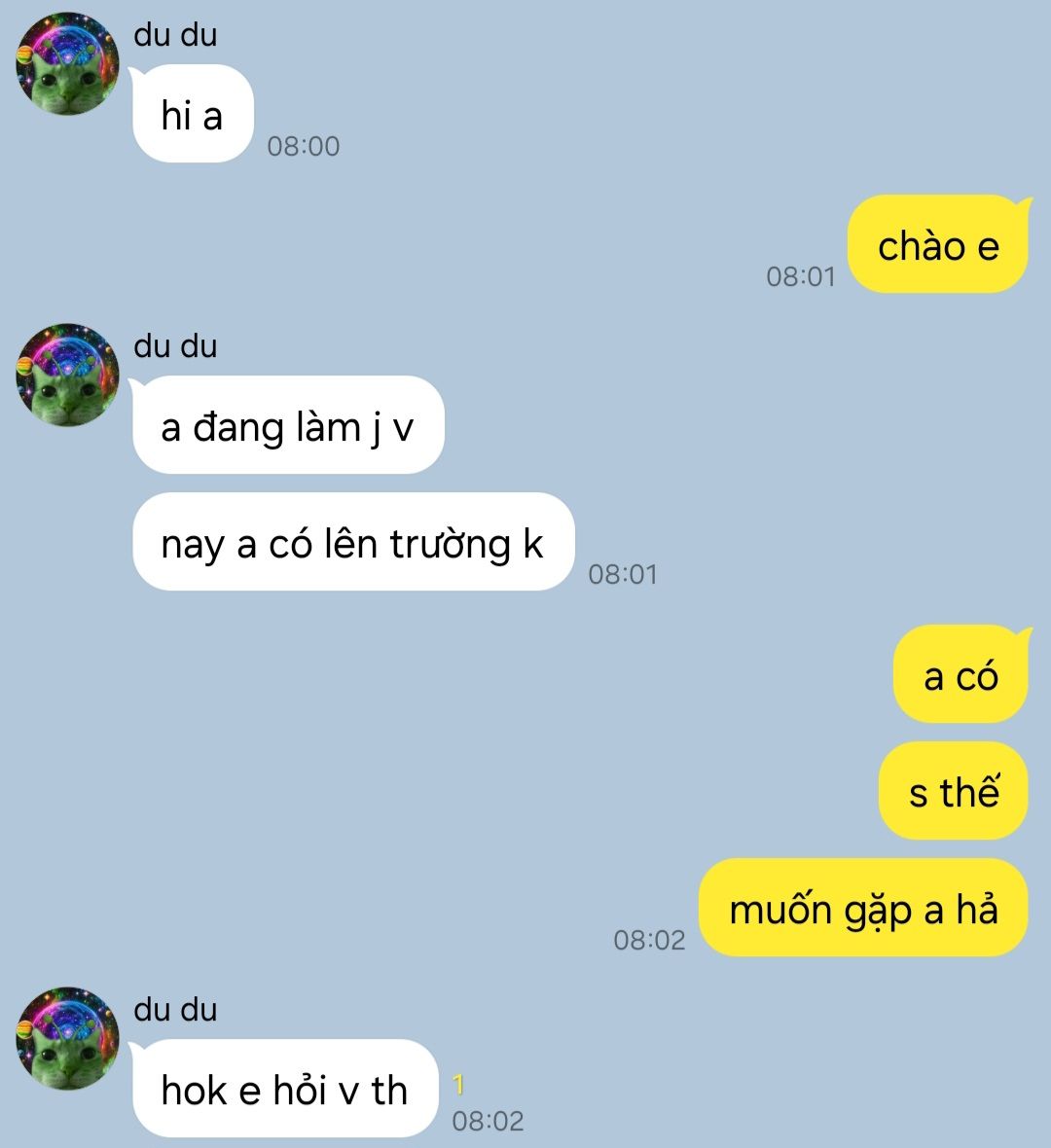This screenshot has height=1148, width=1051.
Task: Select the yellow 'chào e' message bubble
Action: (939, 244)
